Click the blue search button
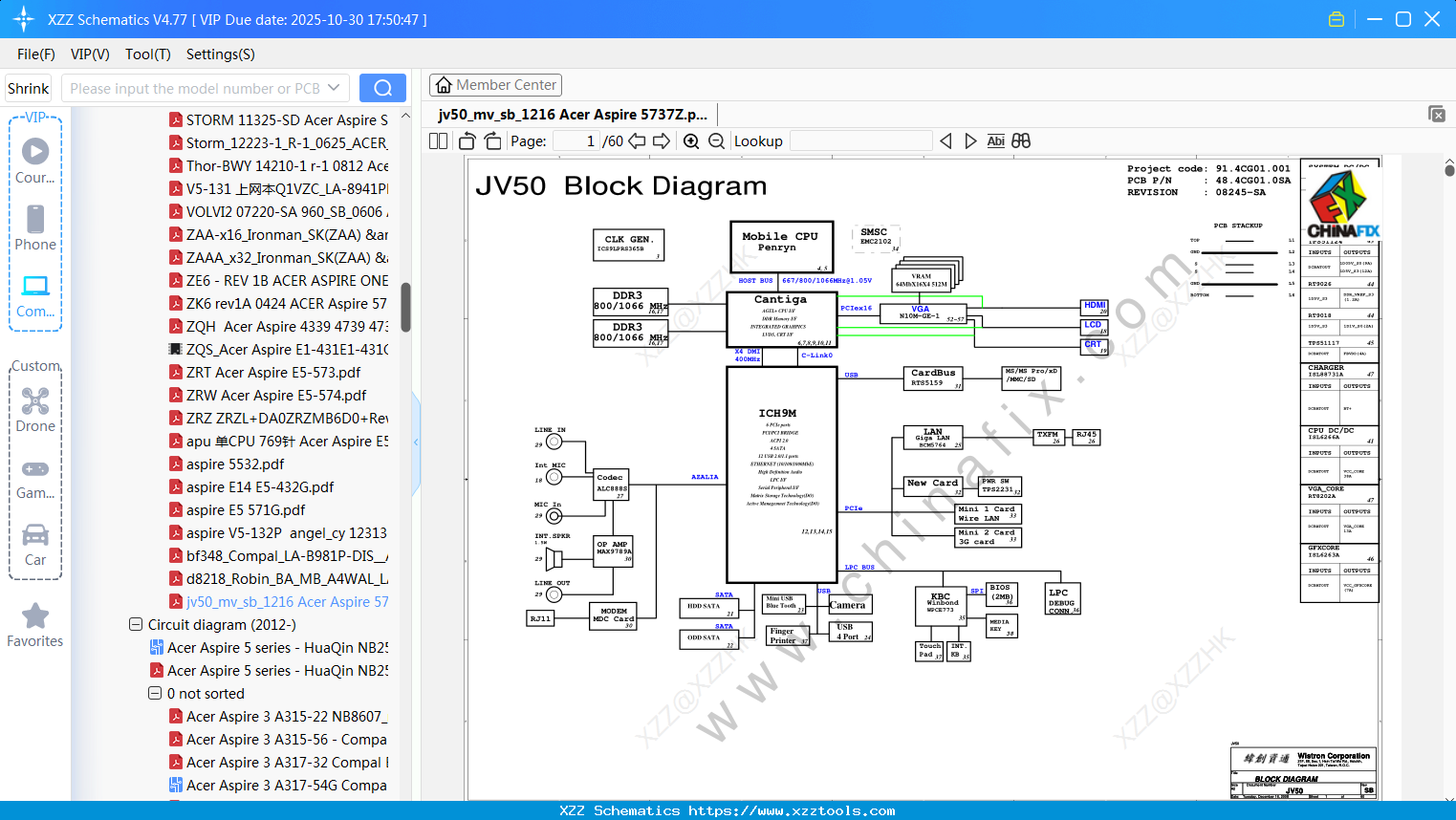1456x820 pixels. coord(382,88)
